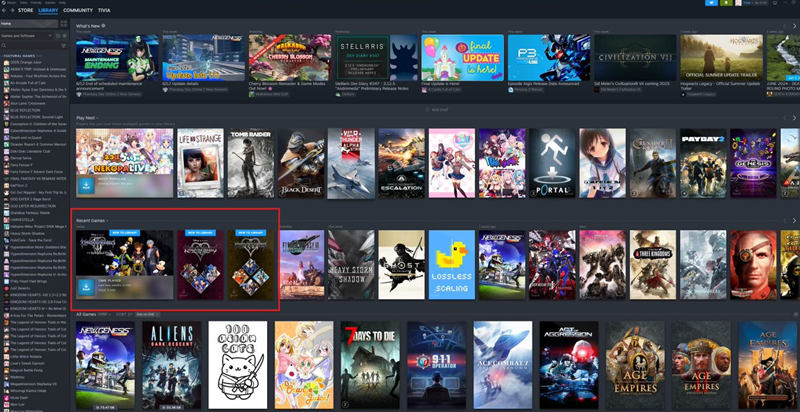This screenshot has width=800, height=412.
Task: Select Muse Dash in sidebar list
Action: coord(34,398)
